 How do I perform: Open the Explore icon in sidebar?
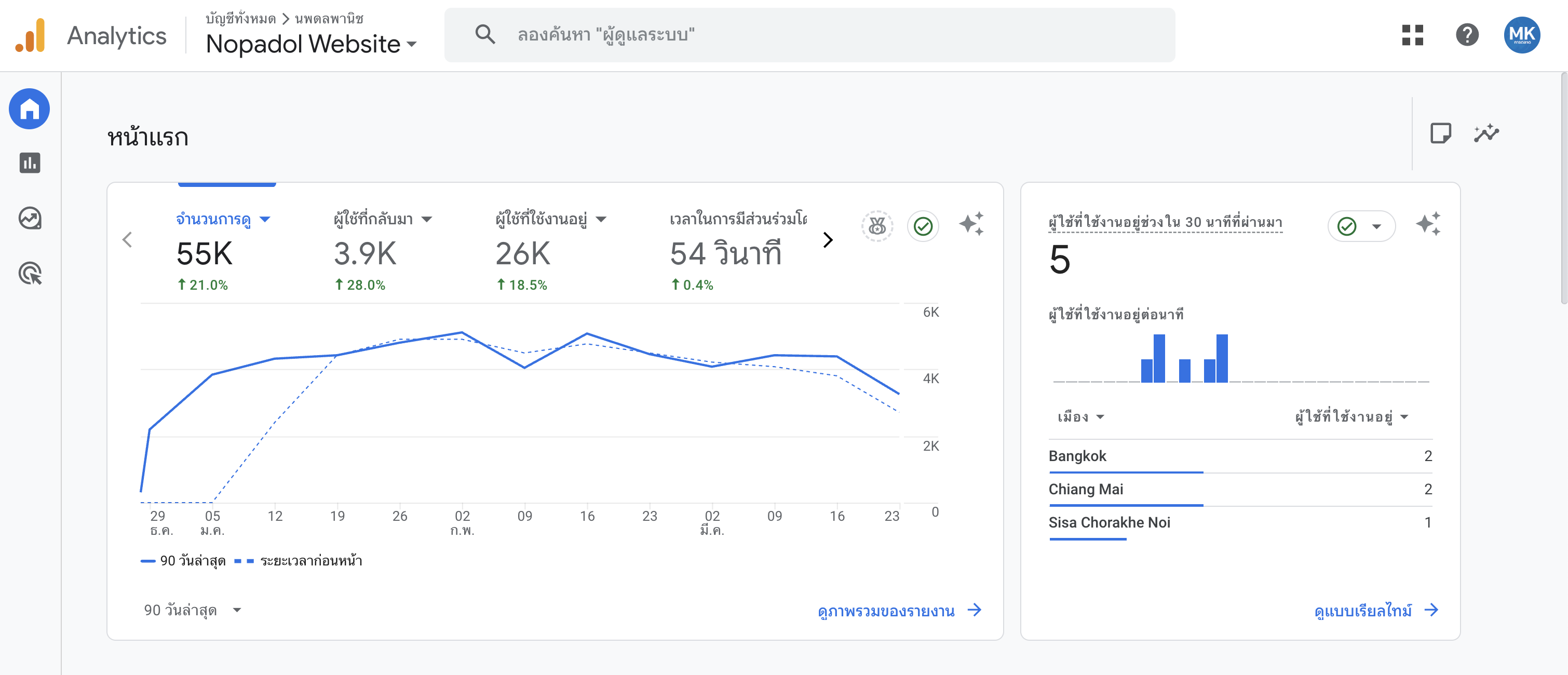[29, 218]
